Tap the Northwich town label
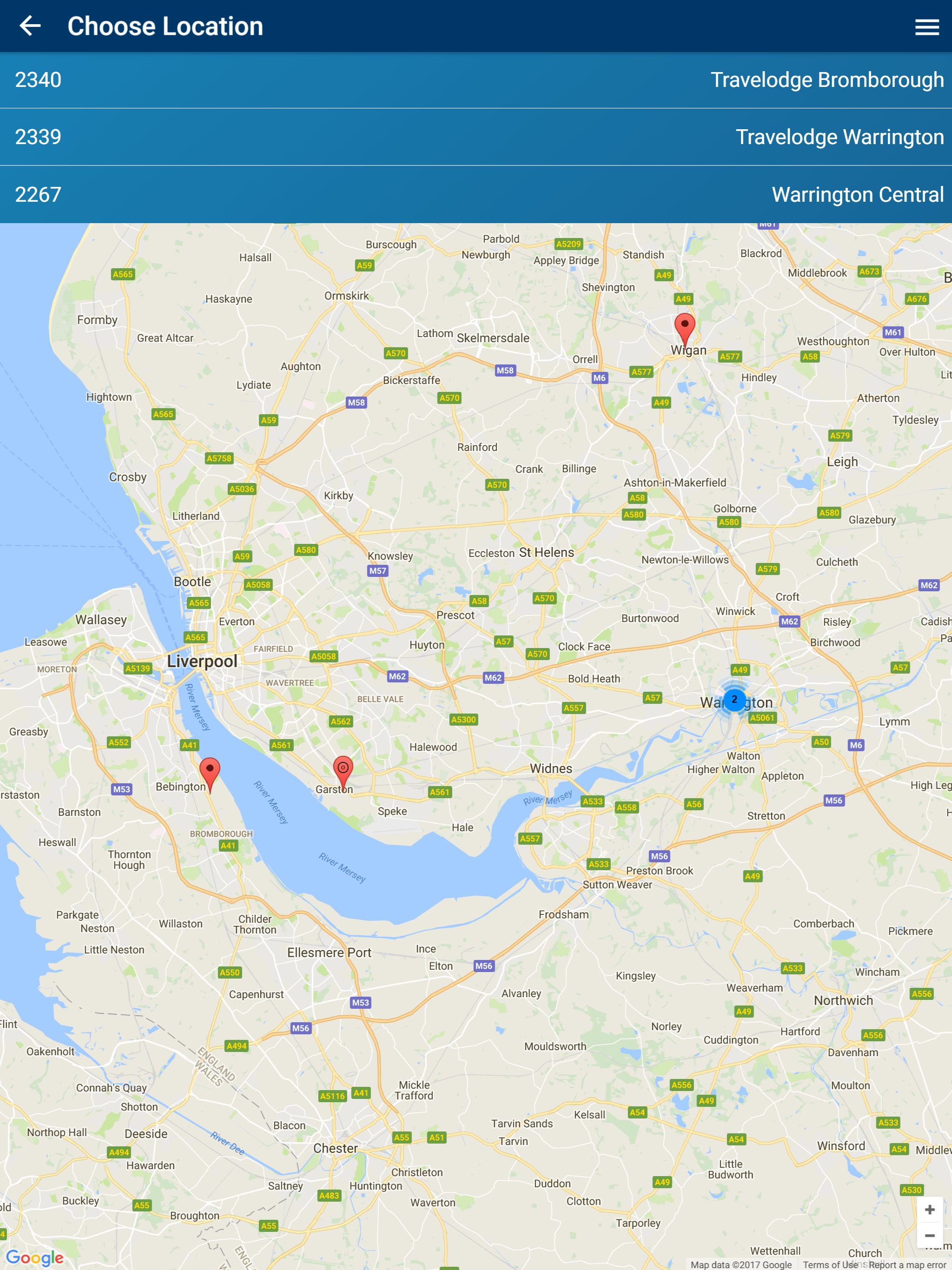Image resolution: width=952 pixels, height=1270 pixels. (x=843, y=1000)
